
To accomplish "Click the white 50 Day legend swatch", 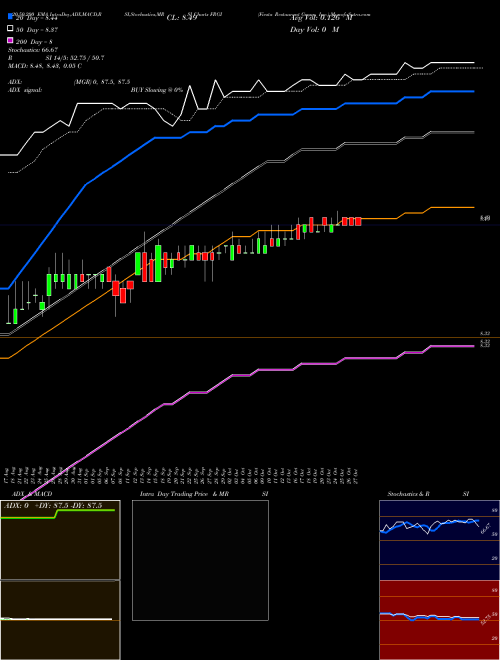I will pyautogui.click(x=11, y=29).
